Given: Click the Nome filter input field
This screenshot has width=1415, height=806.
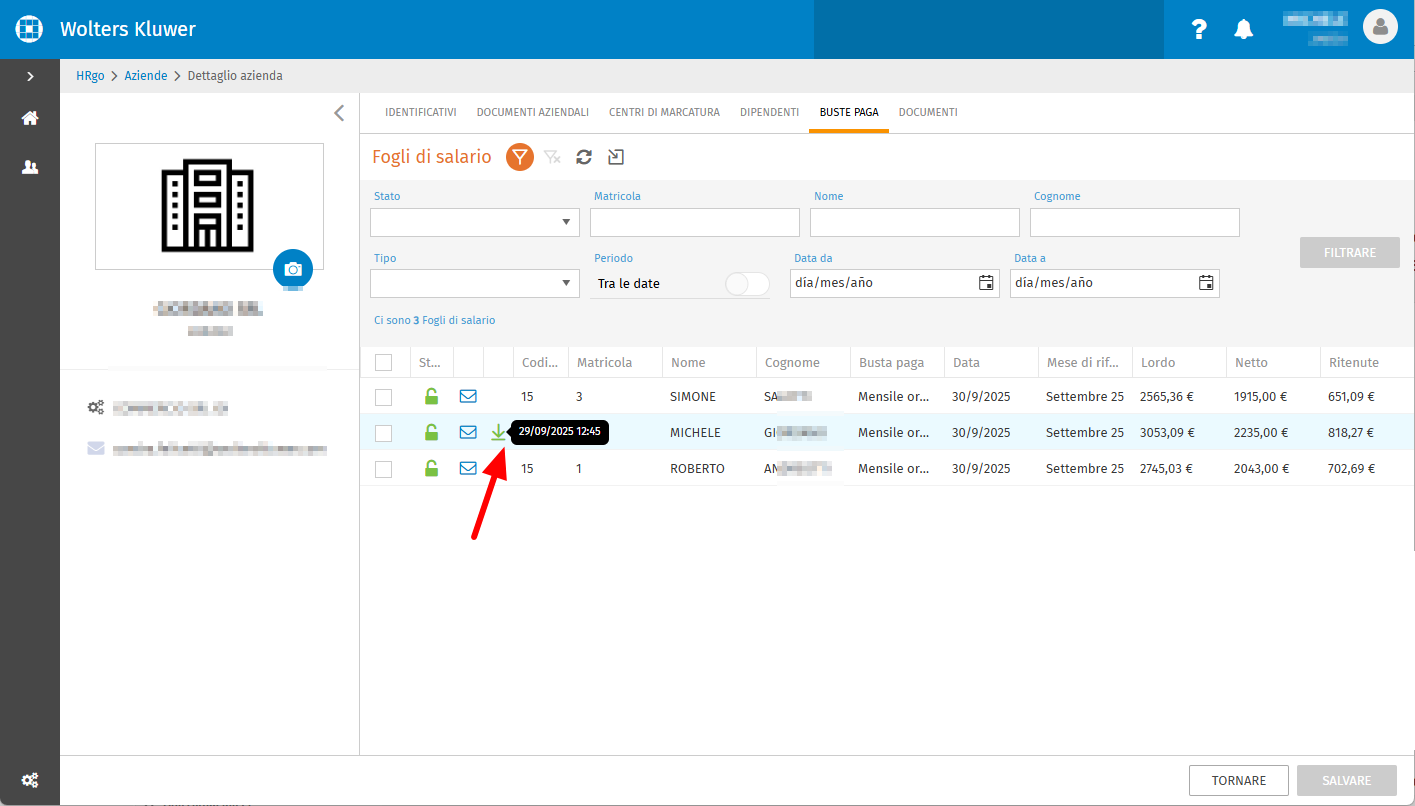Looking at the screenshot, I should coord(915,222).
